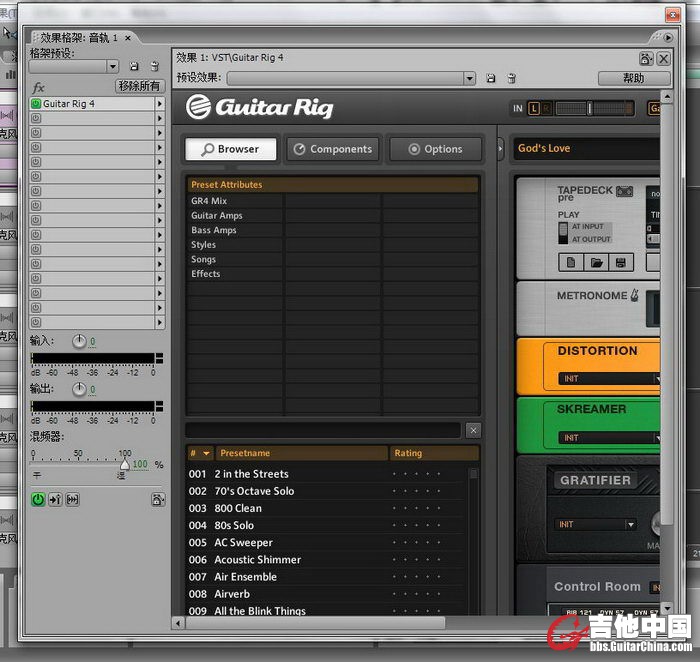The height and width of the screenshot is (662, 700).
Task: Click the Preset Attributes header
Action: (332, 184)
